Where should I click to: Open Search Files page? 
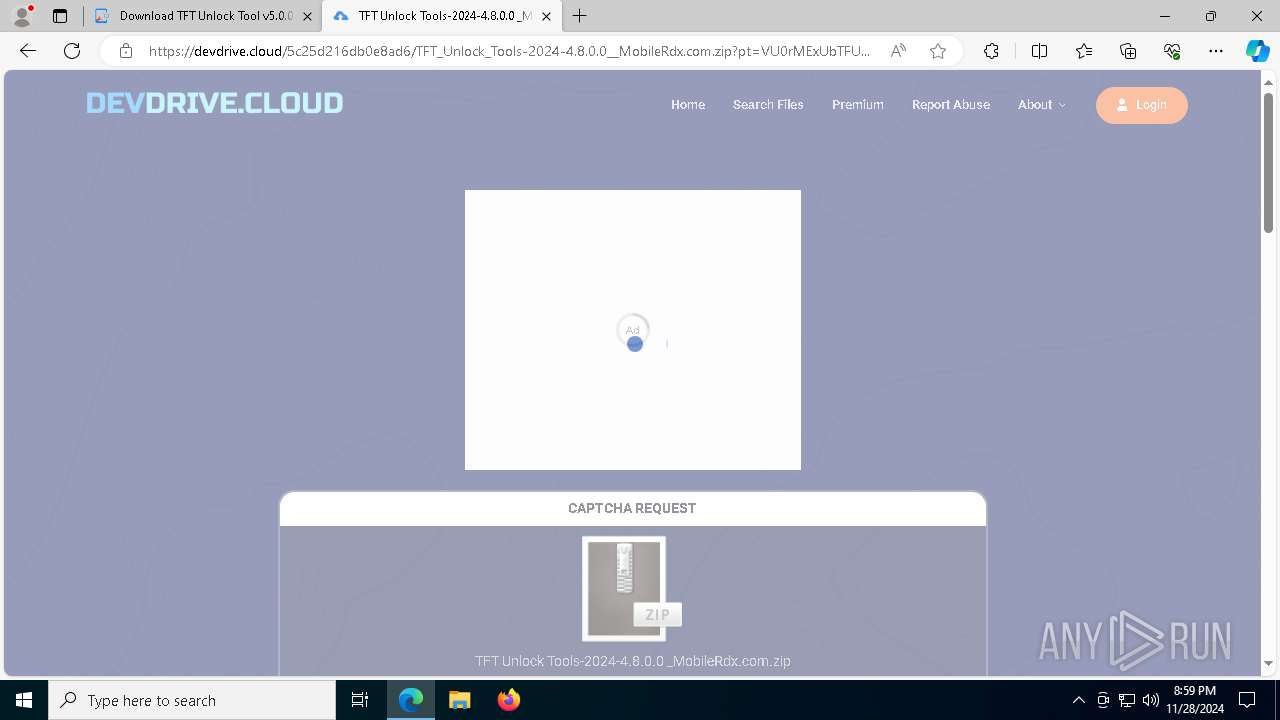(768, 104)
